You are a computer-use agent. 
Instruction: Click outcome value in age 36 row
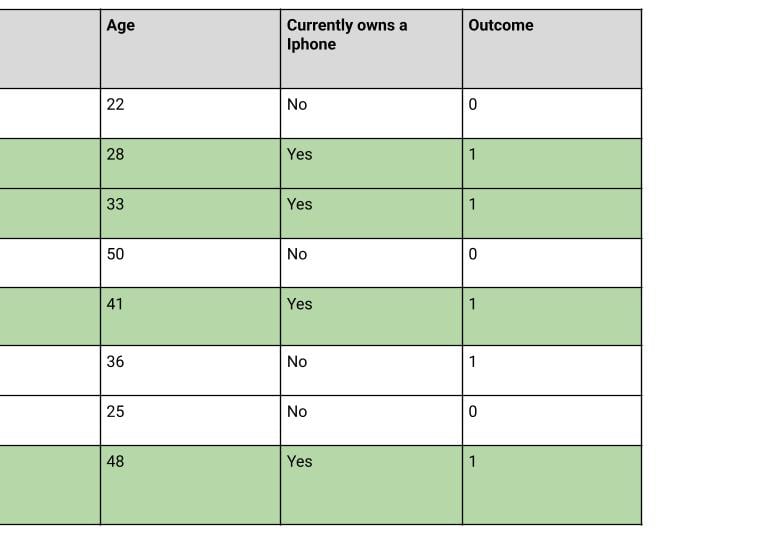pos(473,362)
